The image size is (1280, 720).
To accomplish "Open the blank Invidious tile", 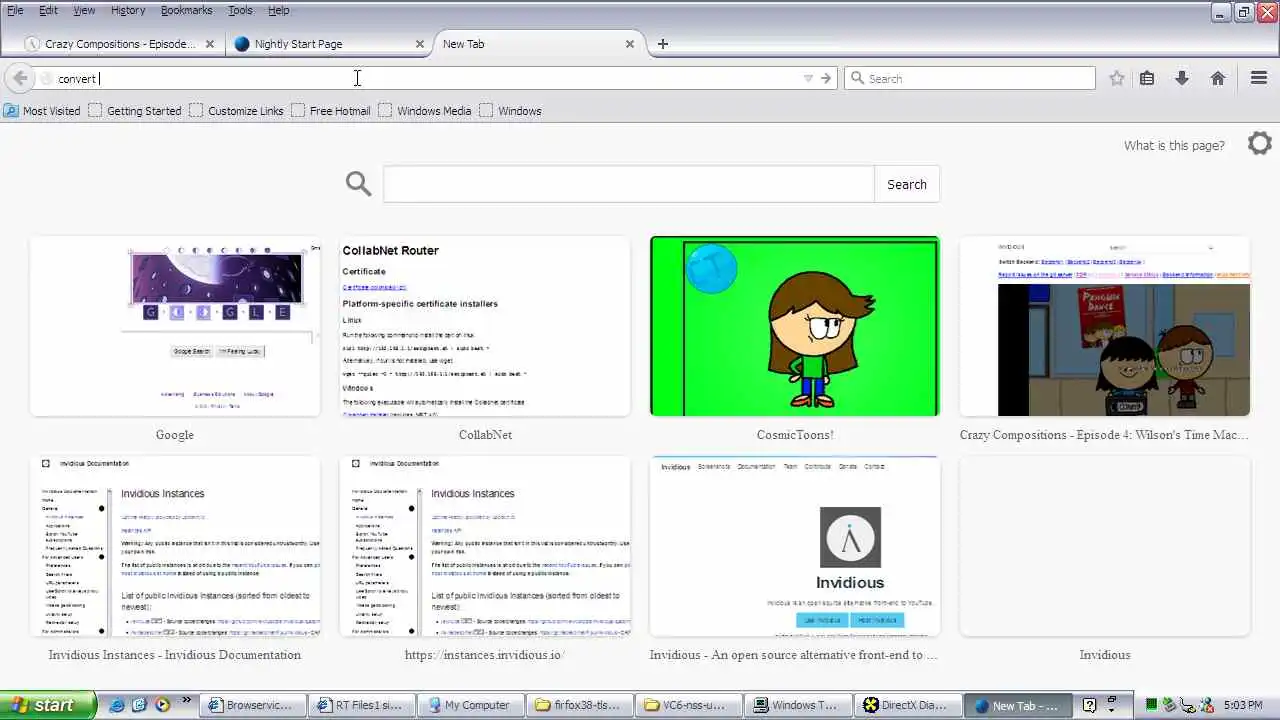I will click(1105, 547).
